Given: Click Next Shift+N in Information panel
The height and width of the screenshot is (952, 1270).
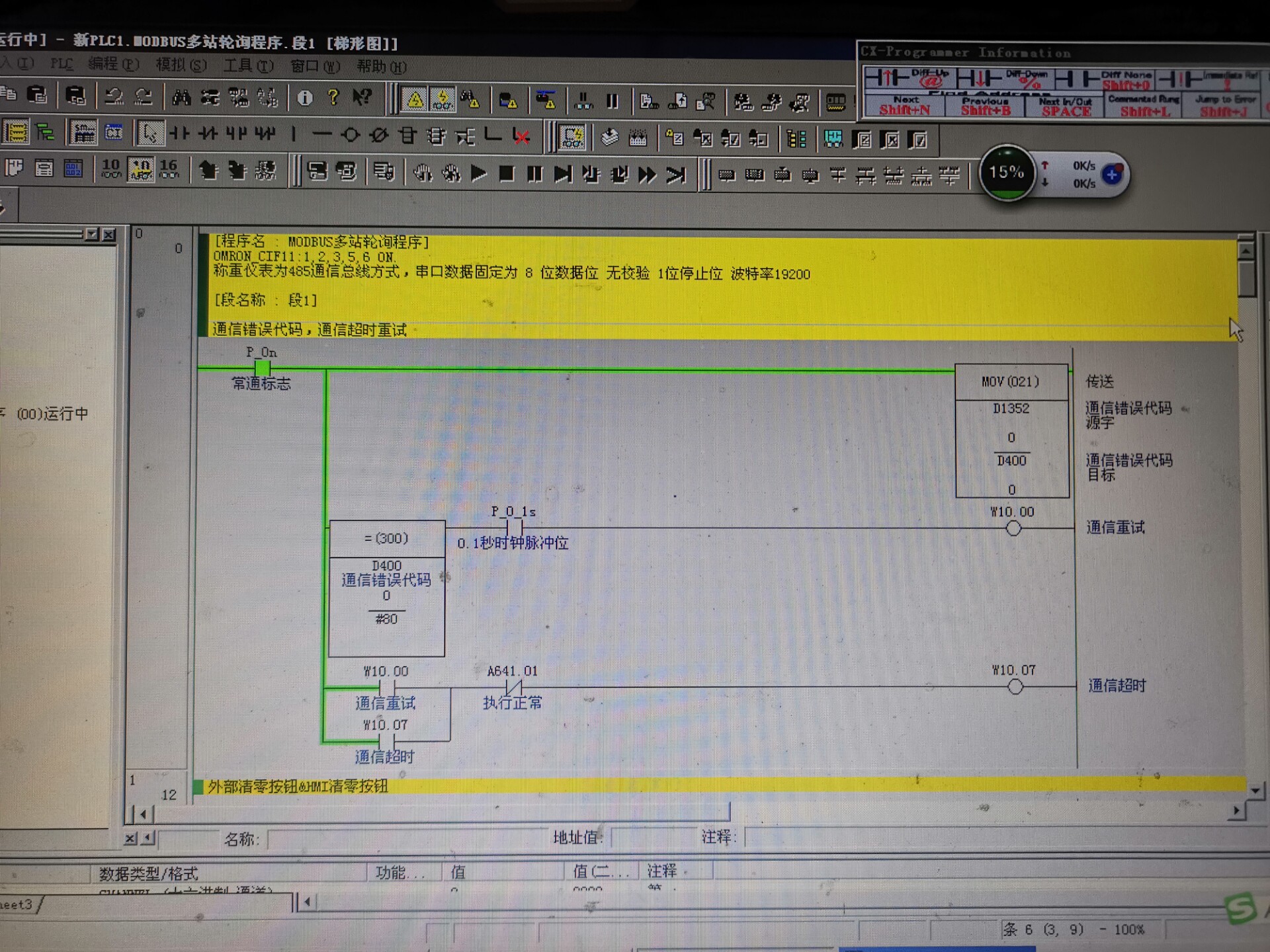Looking at the screenshot, I should (x=904, y=106).
